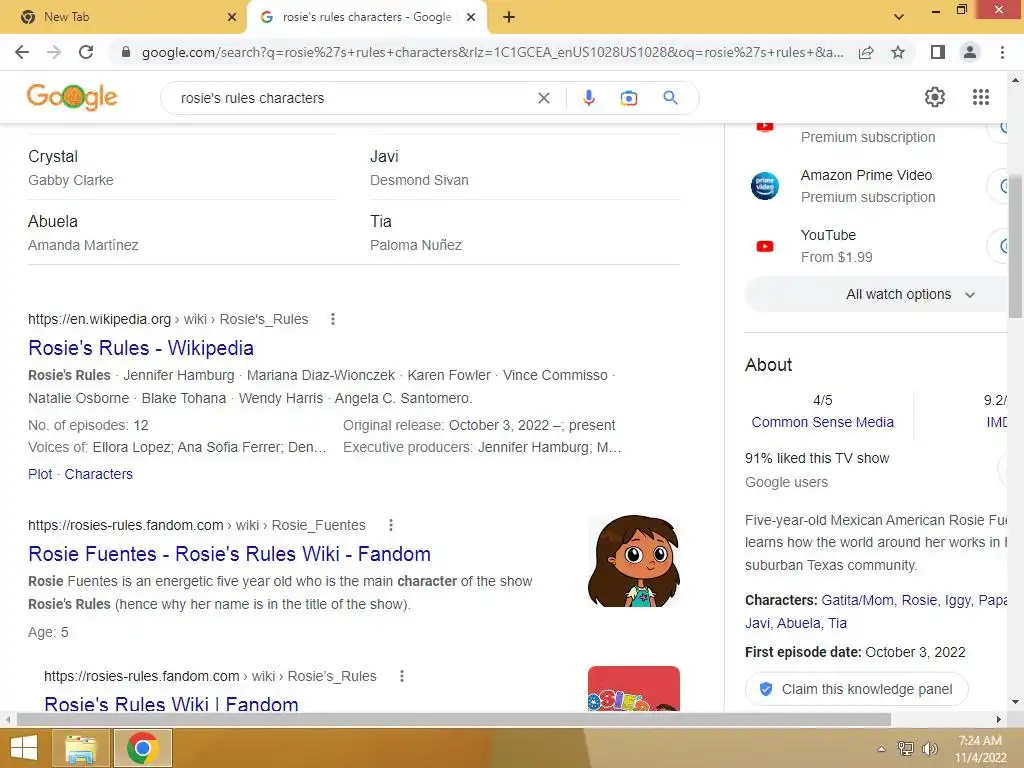This screenshot has width=1024, height=768.
Task: Select Abuela link in About characters
Action: (798, 623)
